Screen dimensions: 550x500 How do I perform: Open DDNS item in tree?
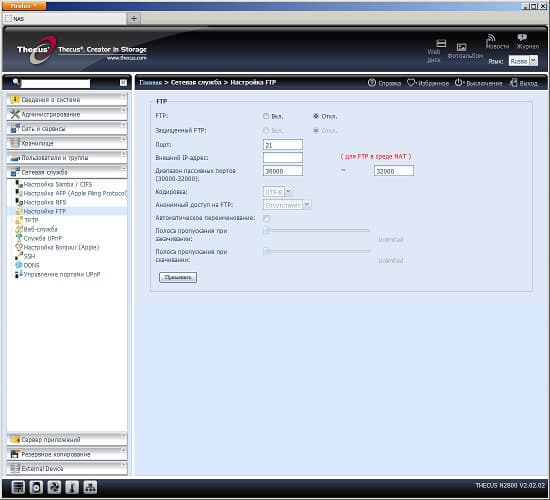click(31, 265)
